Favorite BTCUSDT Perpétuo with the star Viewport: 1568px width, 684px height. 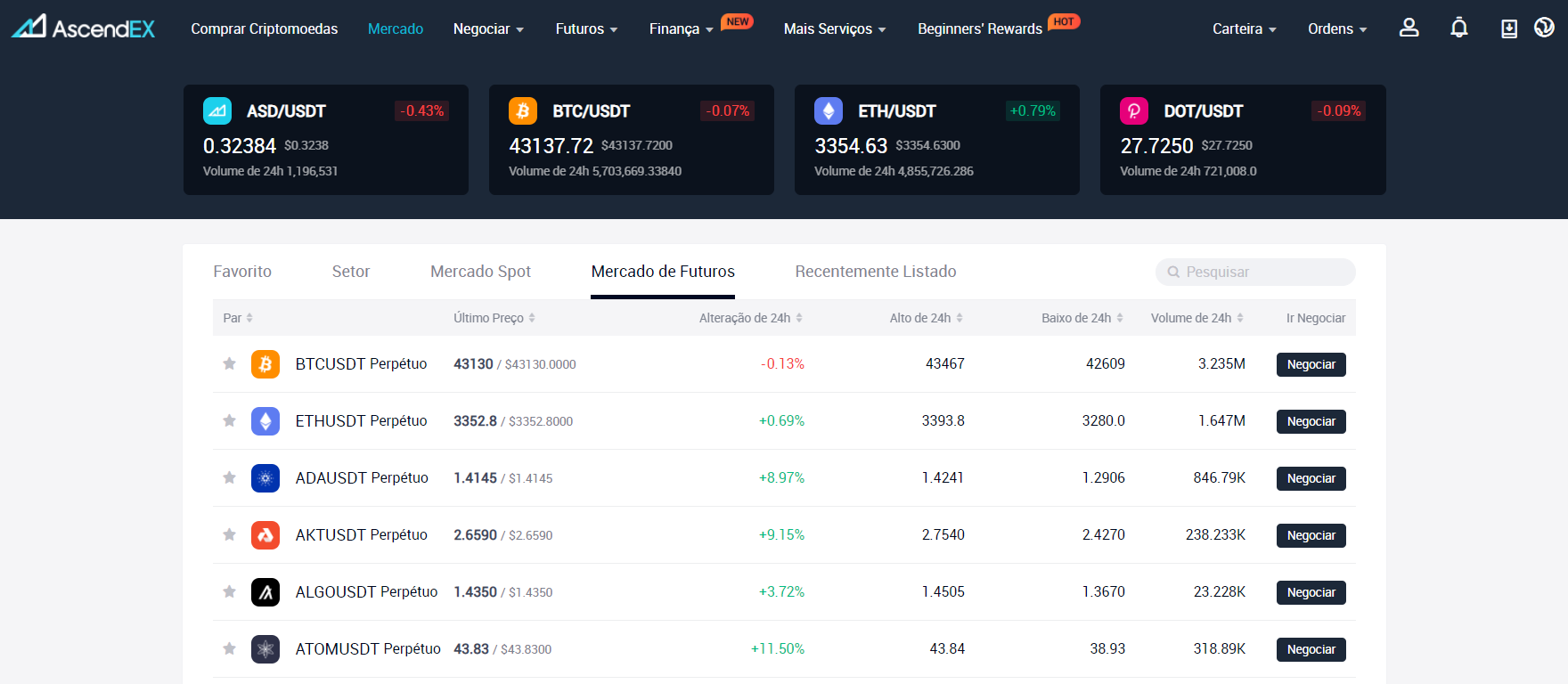(x=229, y=363)
